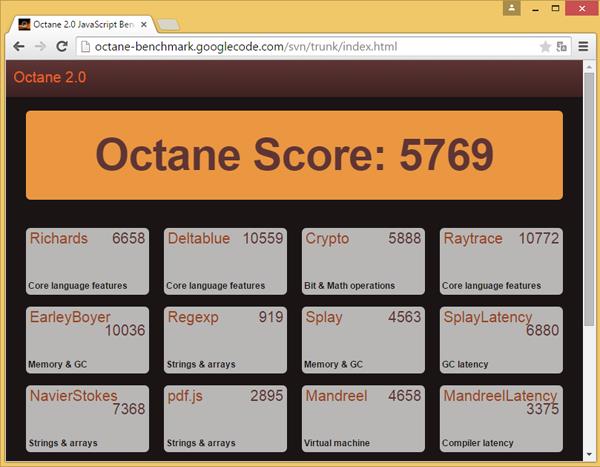The image size is (600, 467).
Task: Click the Richards score 6658
Action: [x=129, y=238]
